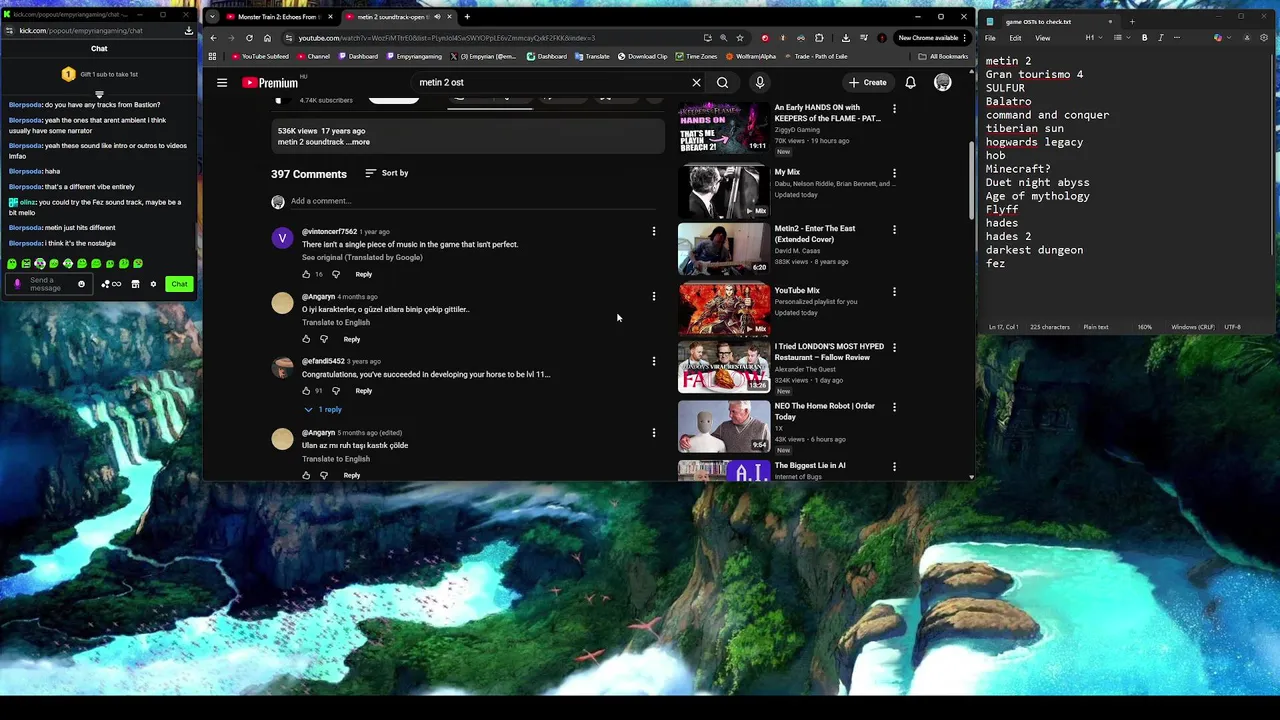Open Wolfram|Alpha bookmark
Viewport: 1280px width, 720px height.
(x=751, y=56)
